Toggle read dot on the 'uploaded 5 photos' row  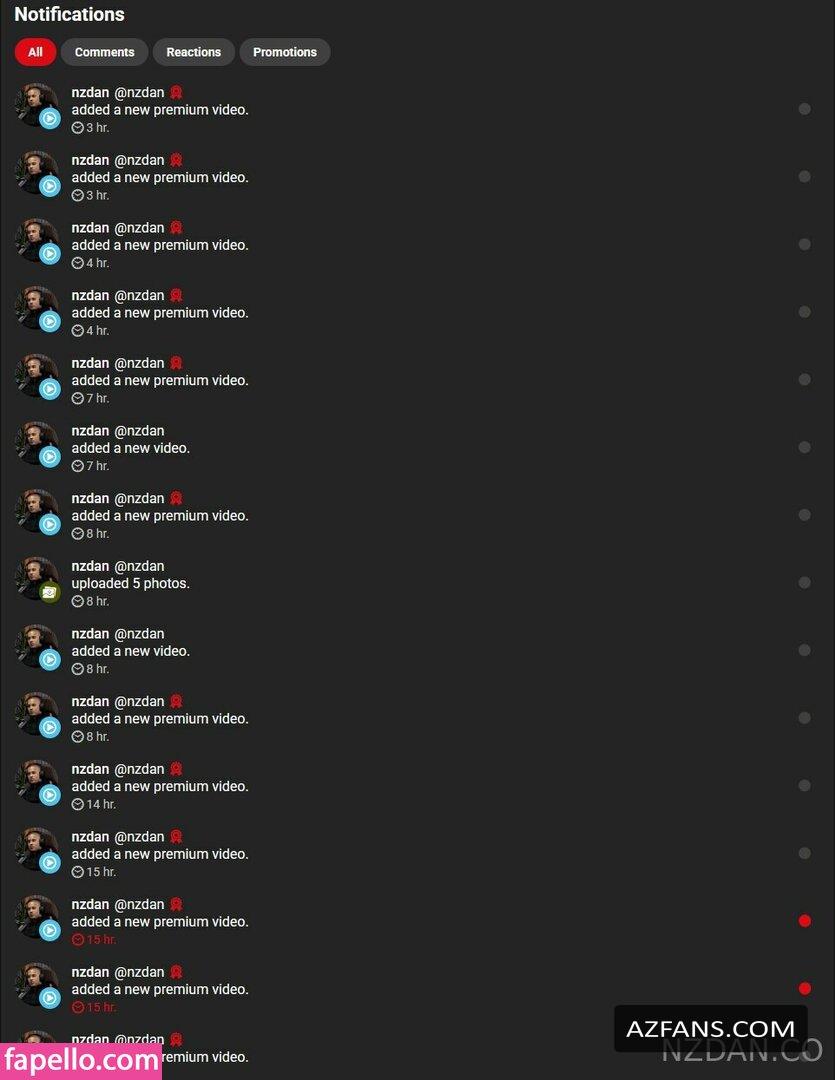pos(804,583)
